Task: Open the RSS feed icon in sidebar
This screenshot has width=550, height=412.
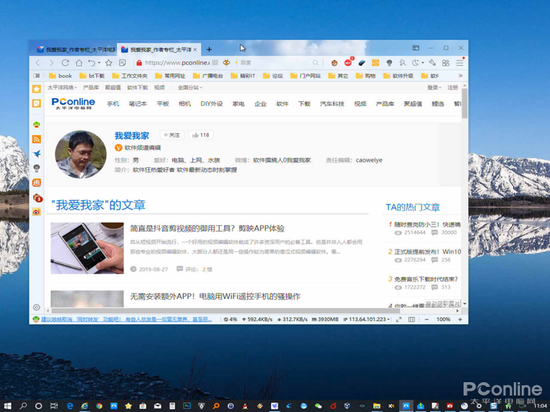Action: (36, 139)
